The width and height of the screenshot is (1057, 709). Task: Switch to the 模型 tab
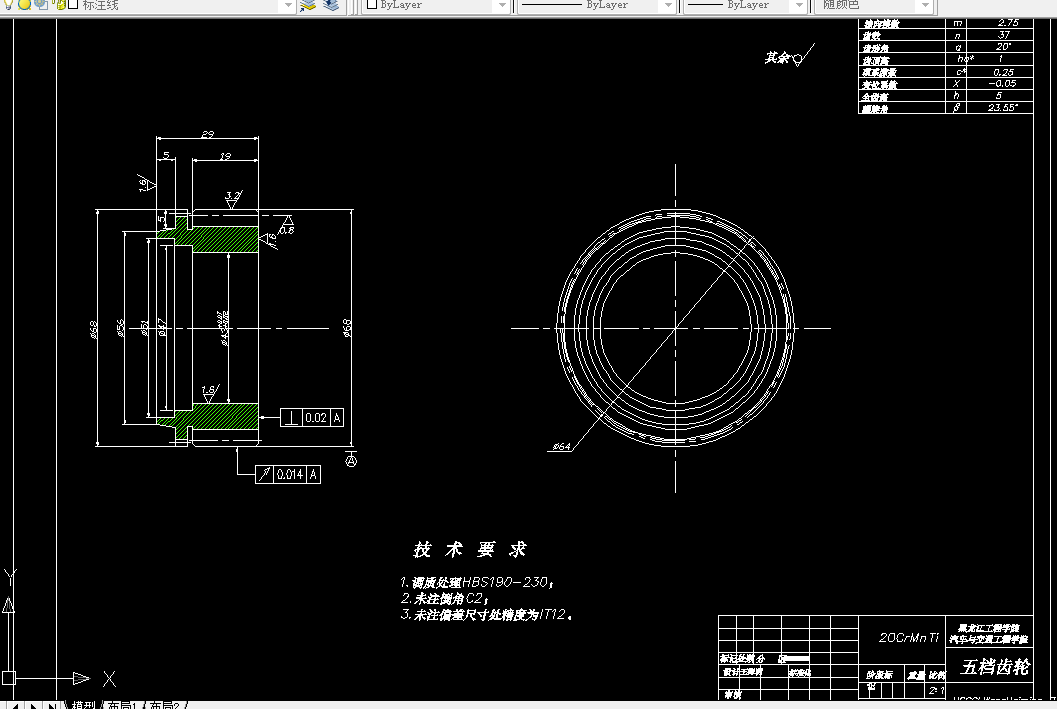coord(83,705)
